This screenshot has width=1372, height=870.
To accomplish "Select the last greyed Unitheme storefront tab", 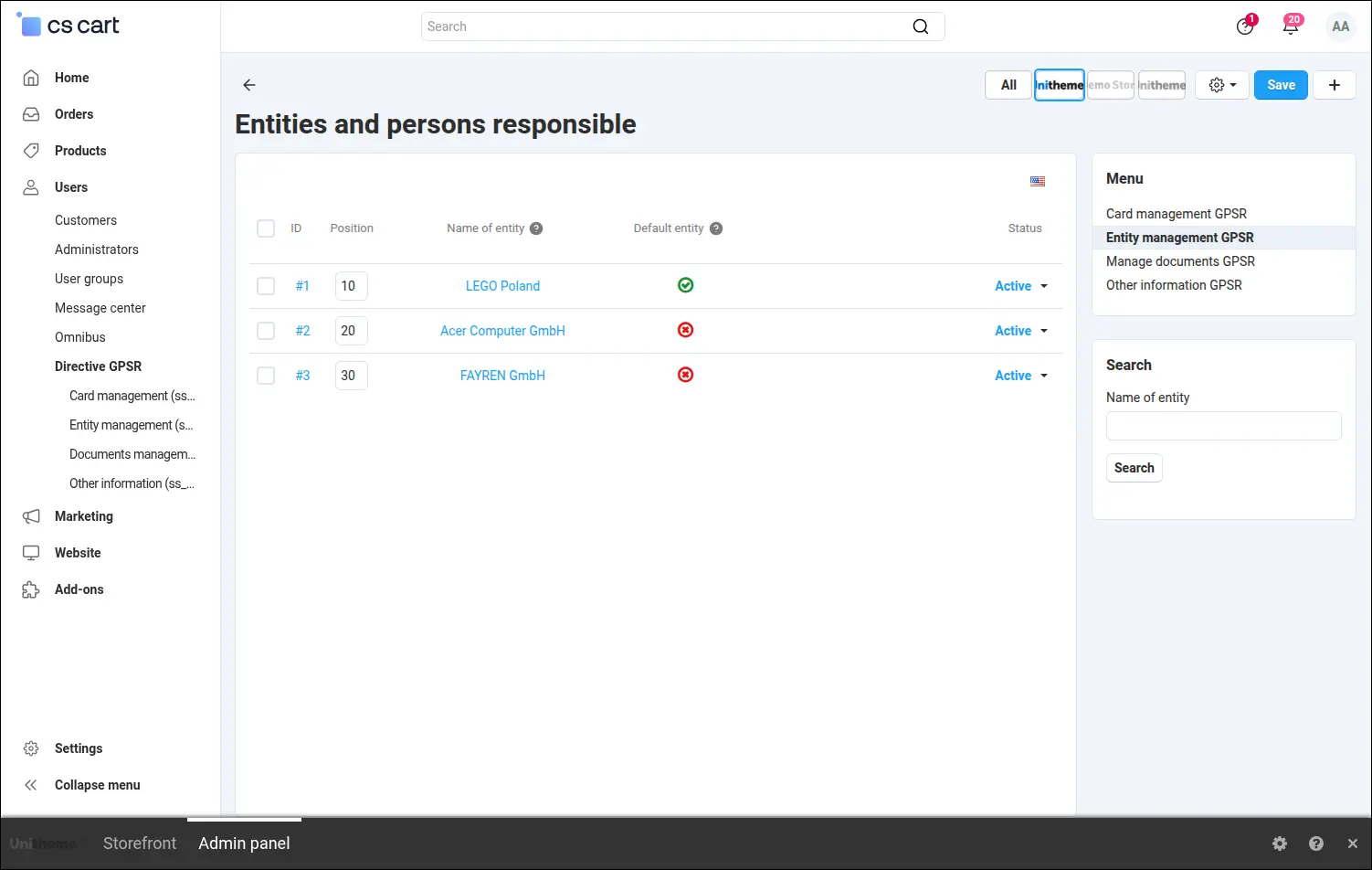I will [x=1162, y=85].
